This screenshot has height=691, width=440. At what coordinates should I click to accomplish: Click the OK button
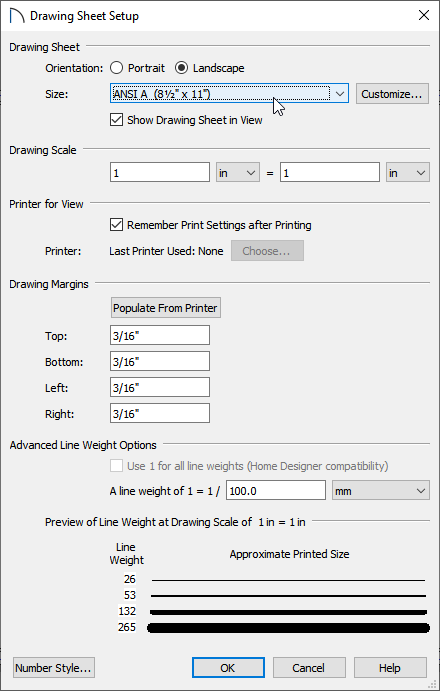pyautogui.click(x=228, y=668)
